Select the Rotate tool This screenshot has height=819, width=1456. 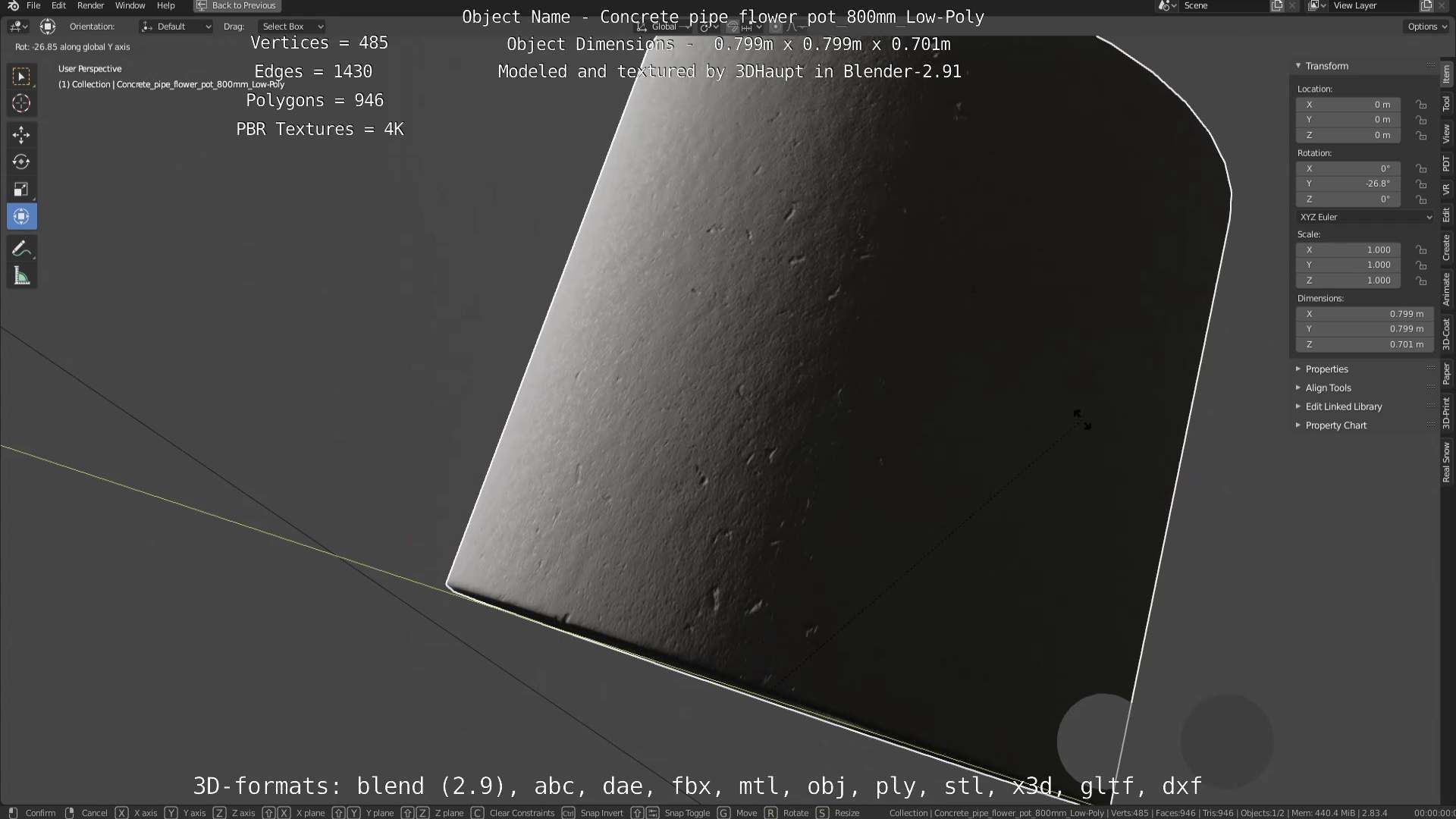click(21, 162)
